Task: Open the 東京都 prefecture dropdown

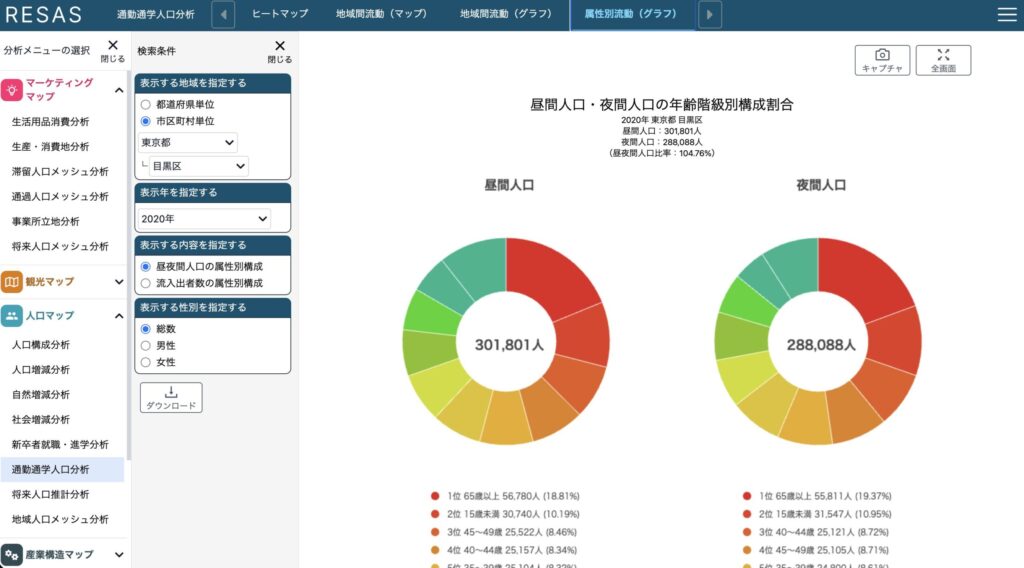Action: pos(188,143)
